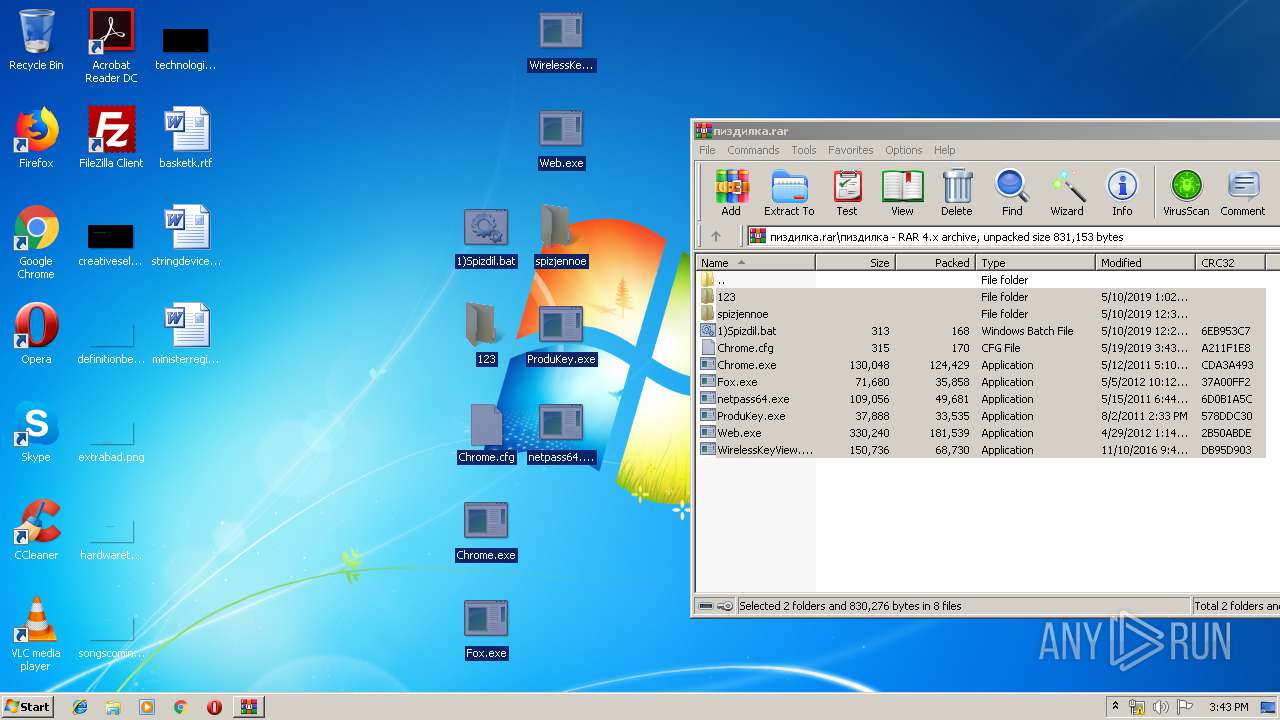Select Opera desktop shortcut

(36, 334)
